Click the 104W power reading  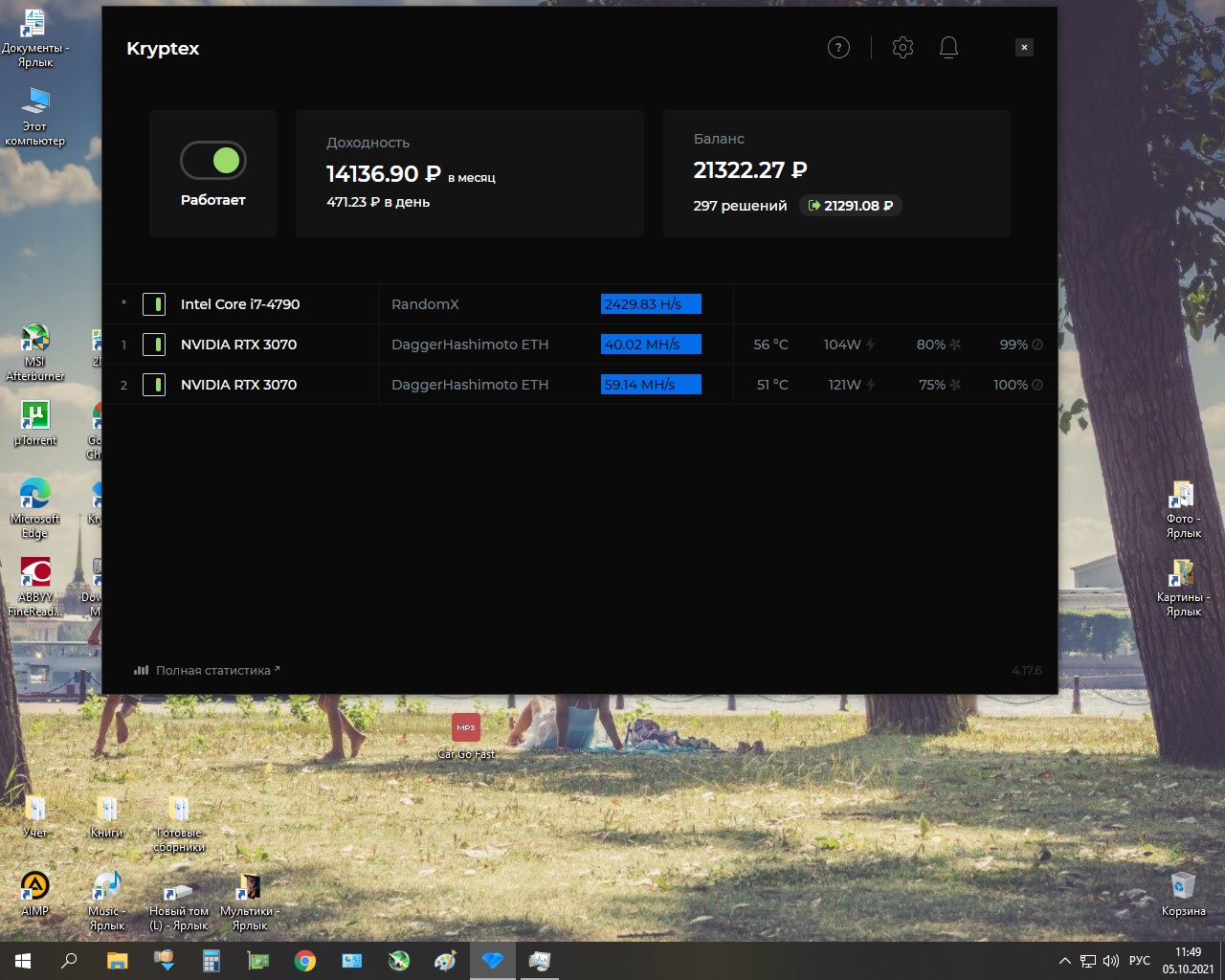tap(842, 345)
